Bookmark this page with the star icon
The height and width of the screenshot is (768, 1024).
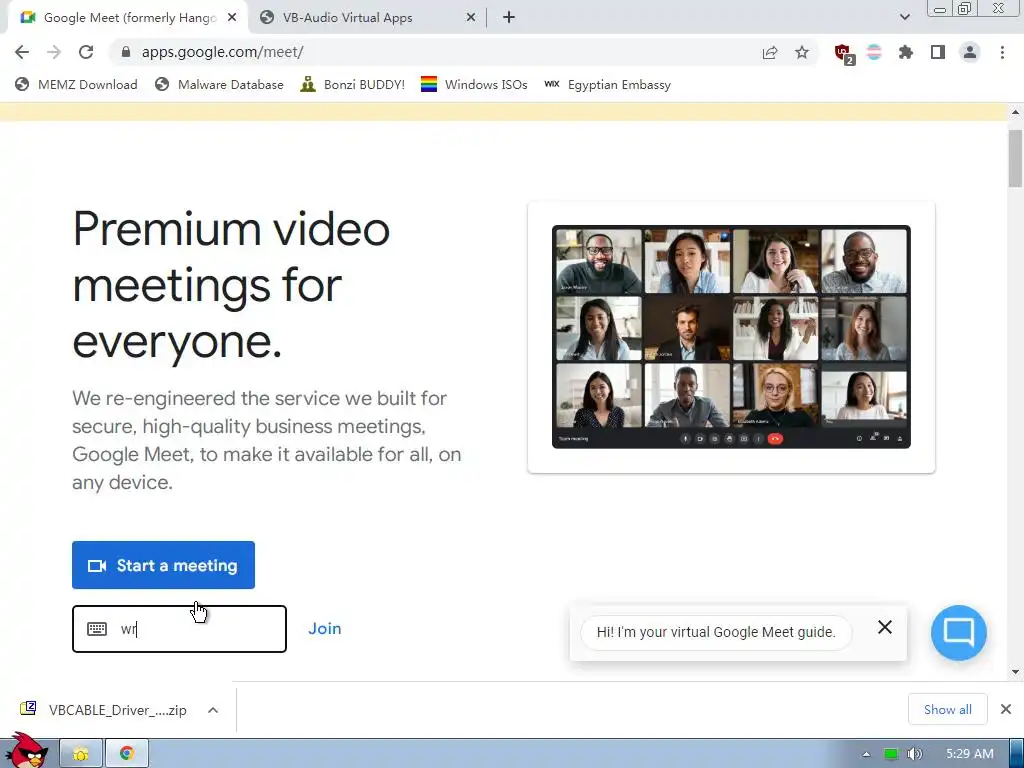click(x=802, y=52)
